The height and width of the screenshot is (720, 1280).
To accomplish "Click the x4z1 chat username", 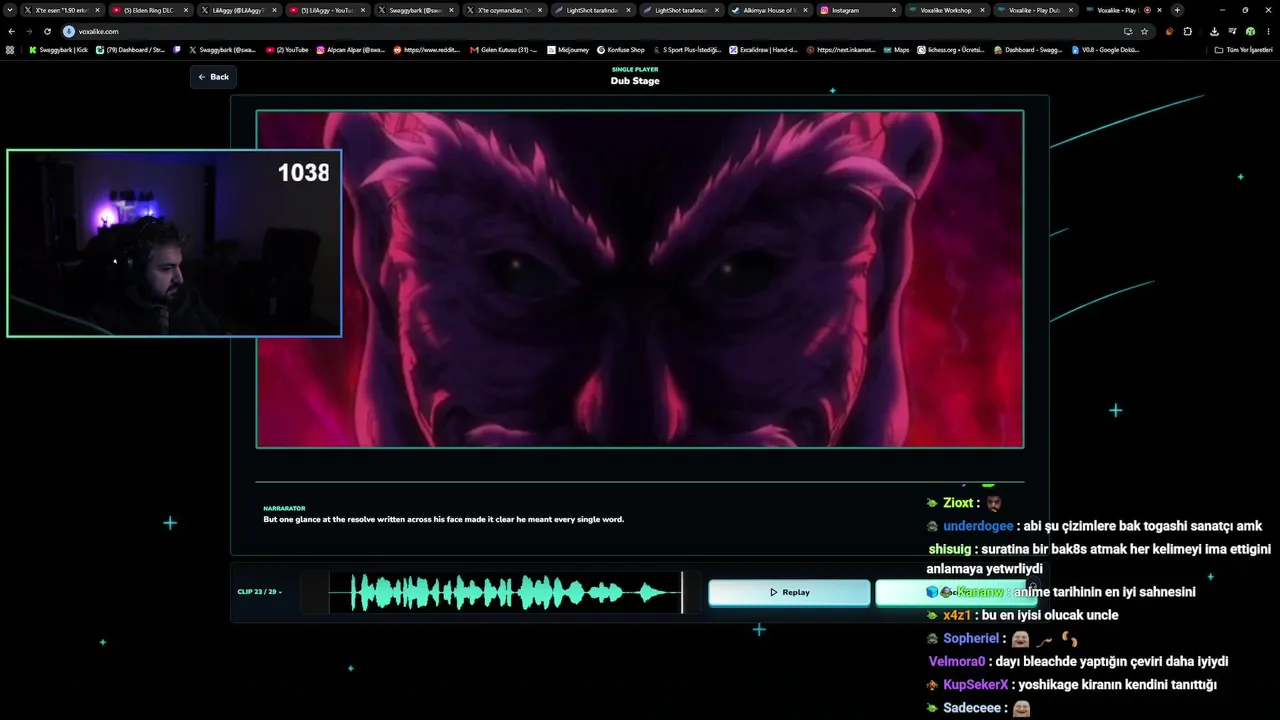I will pos(957,615).
